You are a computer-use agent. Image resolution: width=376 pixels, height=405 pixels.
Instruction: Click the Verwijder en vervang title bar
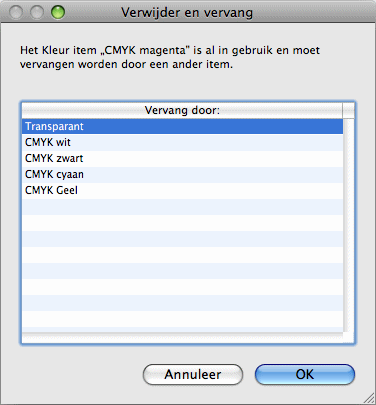pyautogui.click(x=187, y=13)
